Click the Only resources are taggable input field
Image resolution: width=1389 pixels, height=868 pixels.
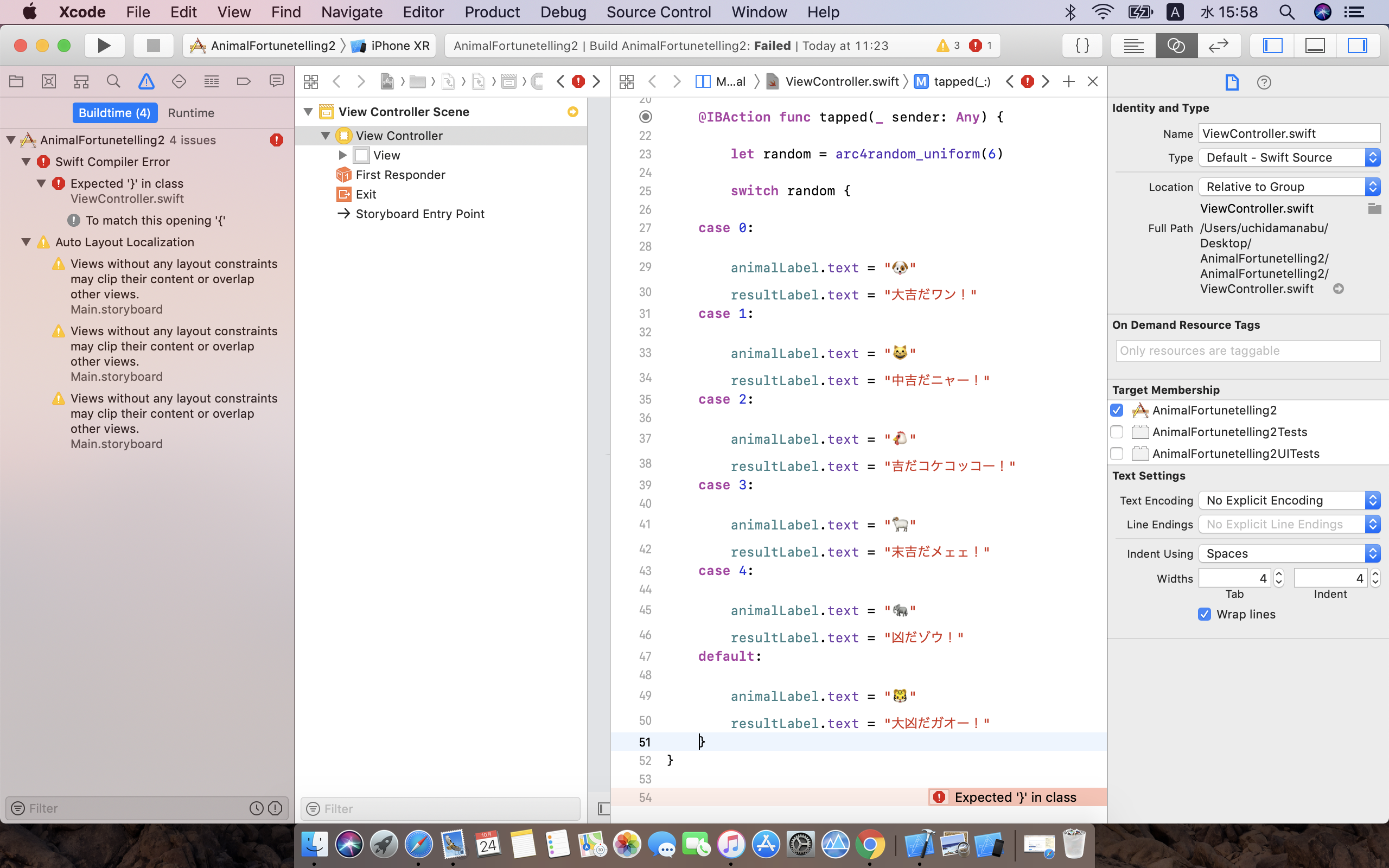coord(1248,350)
